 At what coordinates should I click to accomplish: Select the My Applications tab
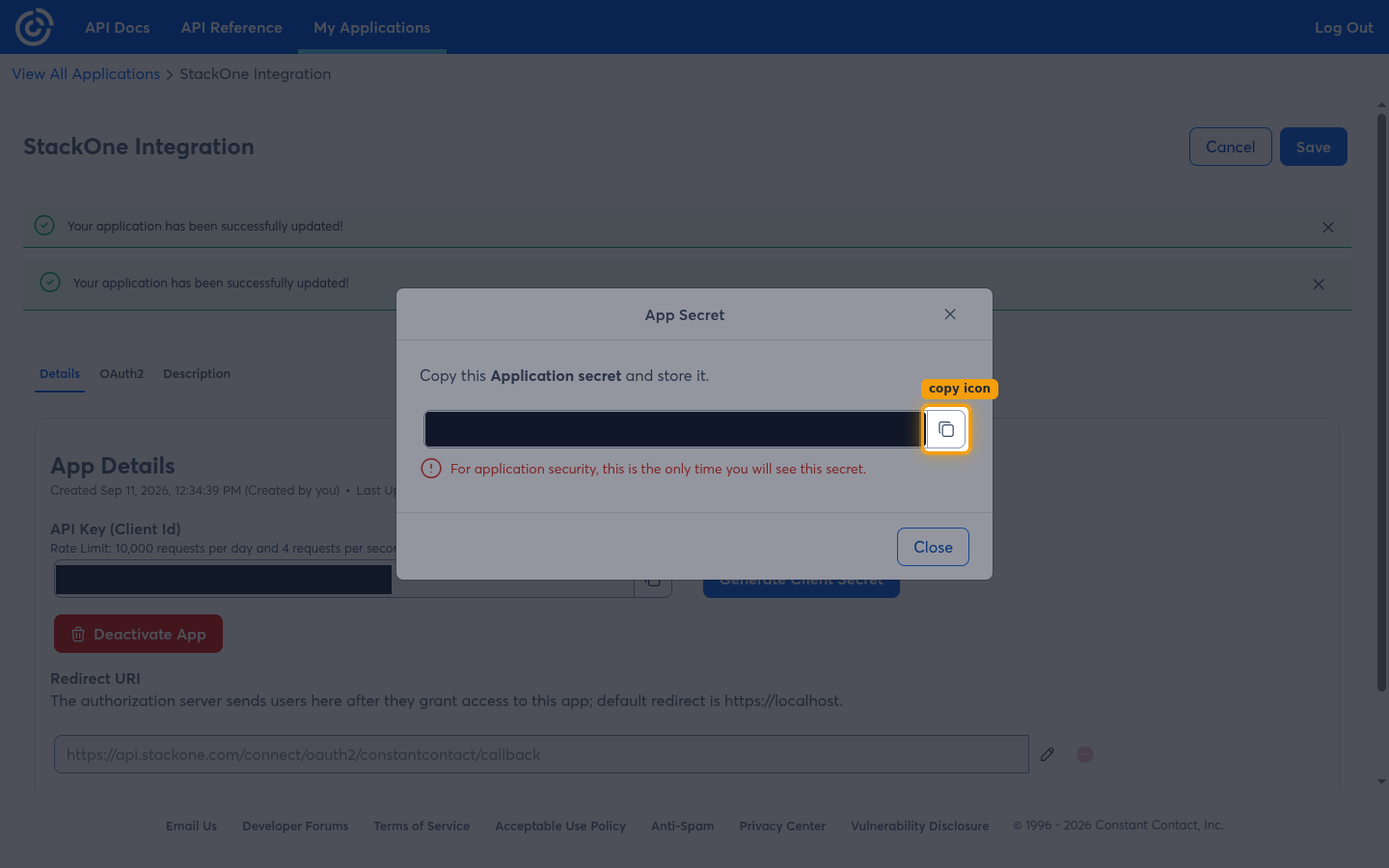click(x=372, y=27)
